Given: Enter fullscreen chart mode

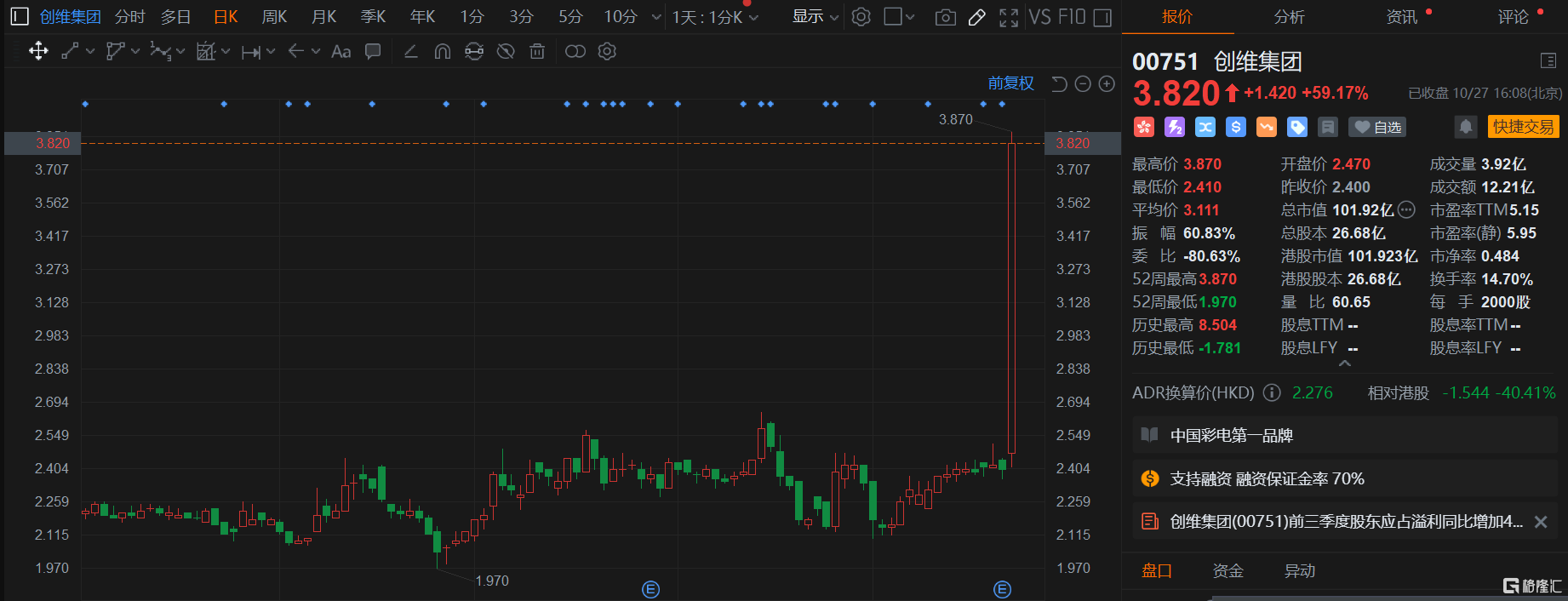Looking at the screenshot, I should (1009, 17).
